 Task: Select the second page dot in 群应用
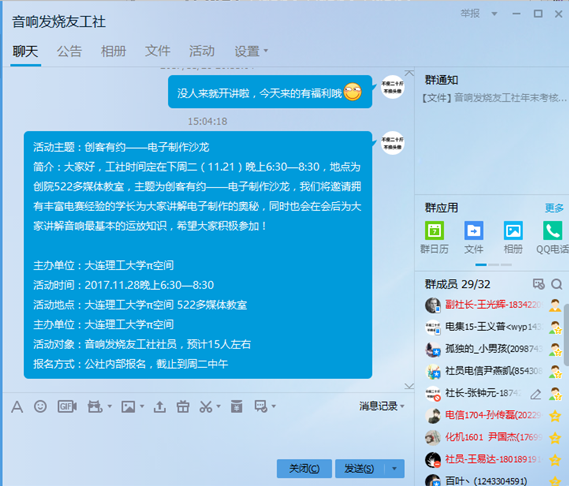494,265
